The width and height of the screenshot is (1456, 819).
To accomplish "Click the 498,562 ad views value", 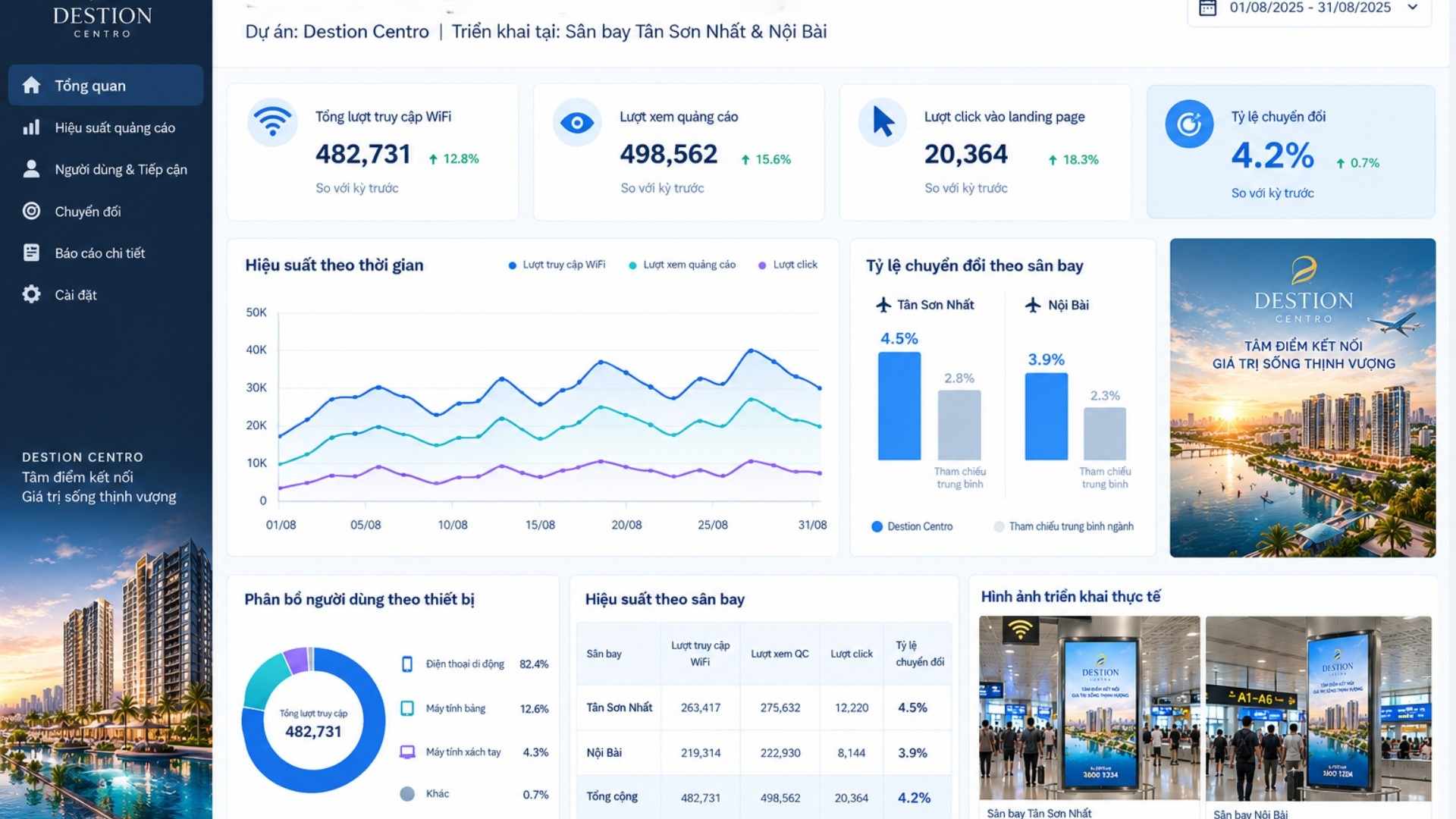I will (668, 154).
